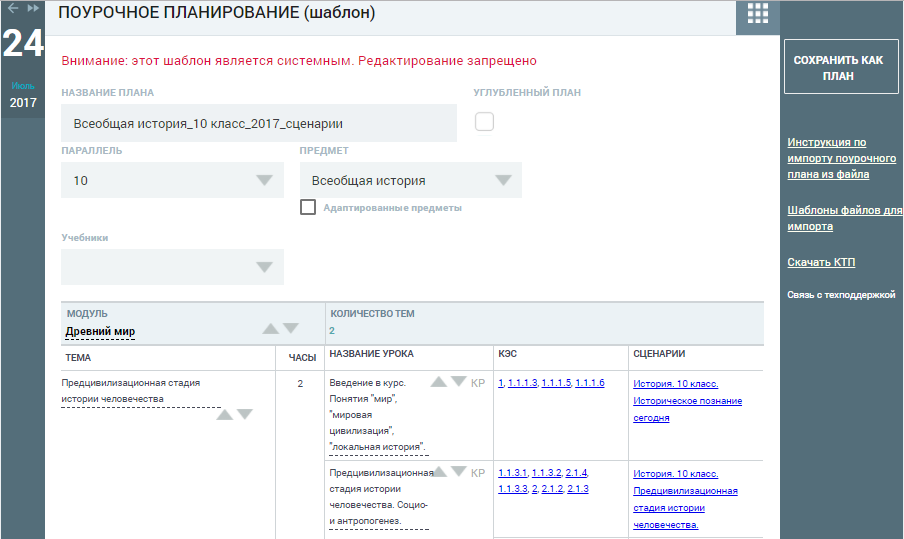The image size is (904, 539).
Task: Open the apps grid menu icon
Action: click(758, 13)
